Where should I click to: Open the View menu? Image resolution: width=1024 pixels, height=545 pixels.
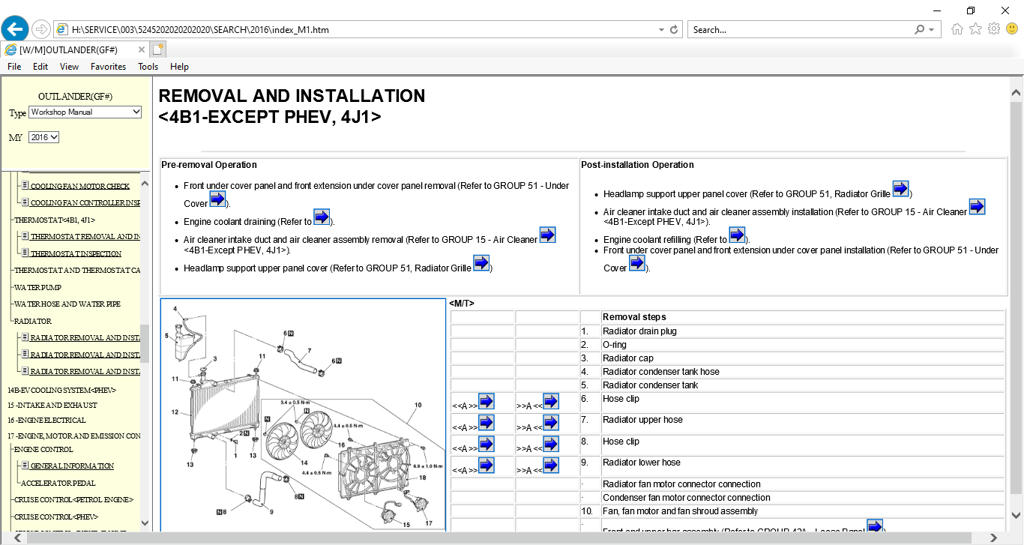click(x=69, y=67)
